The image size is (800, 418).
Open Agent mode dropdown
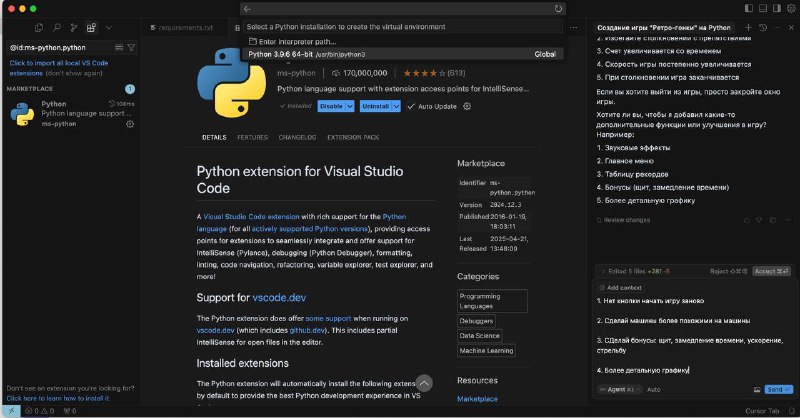[x=620, y=389]
